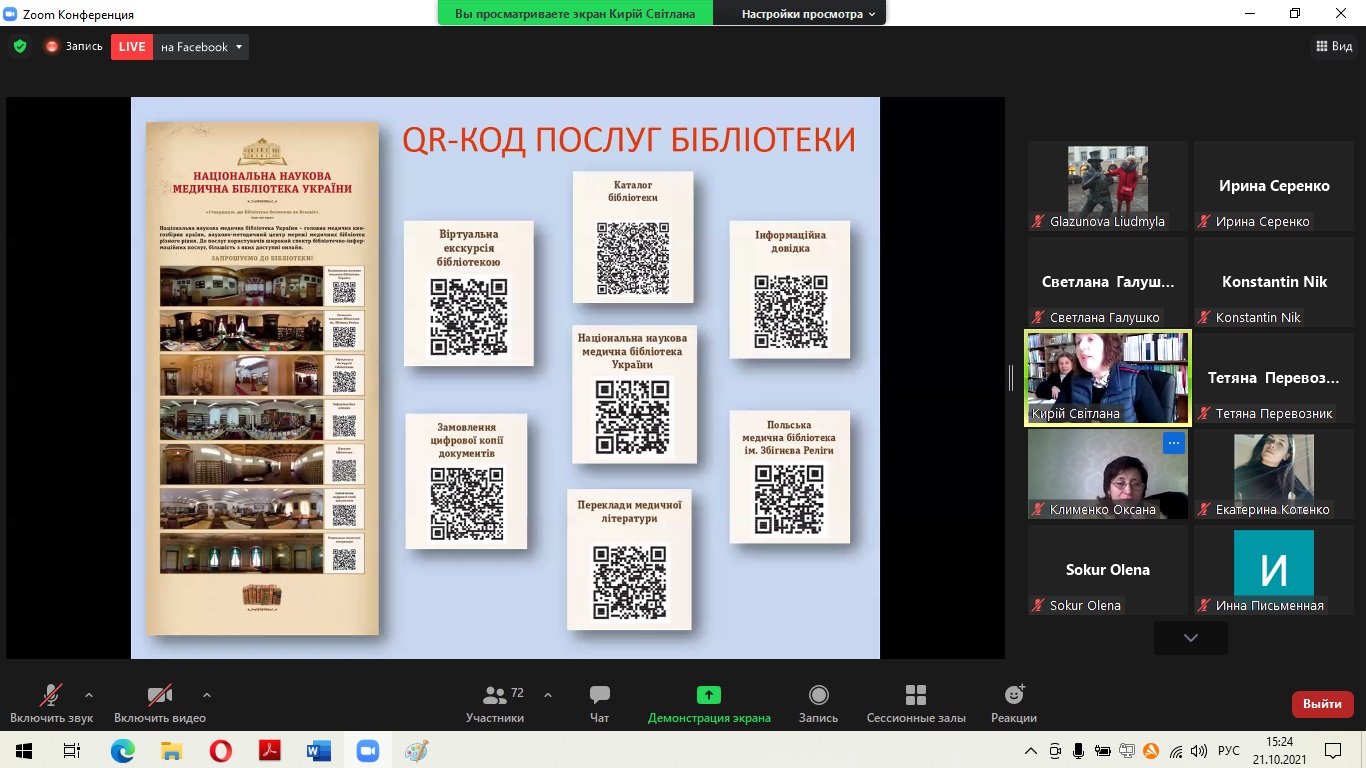Launch Microsoft Edge from the taskbar

tap(122, 751)
